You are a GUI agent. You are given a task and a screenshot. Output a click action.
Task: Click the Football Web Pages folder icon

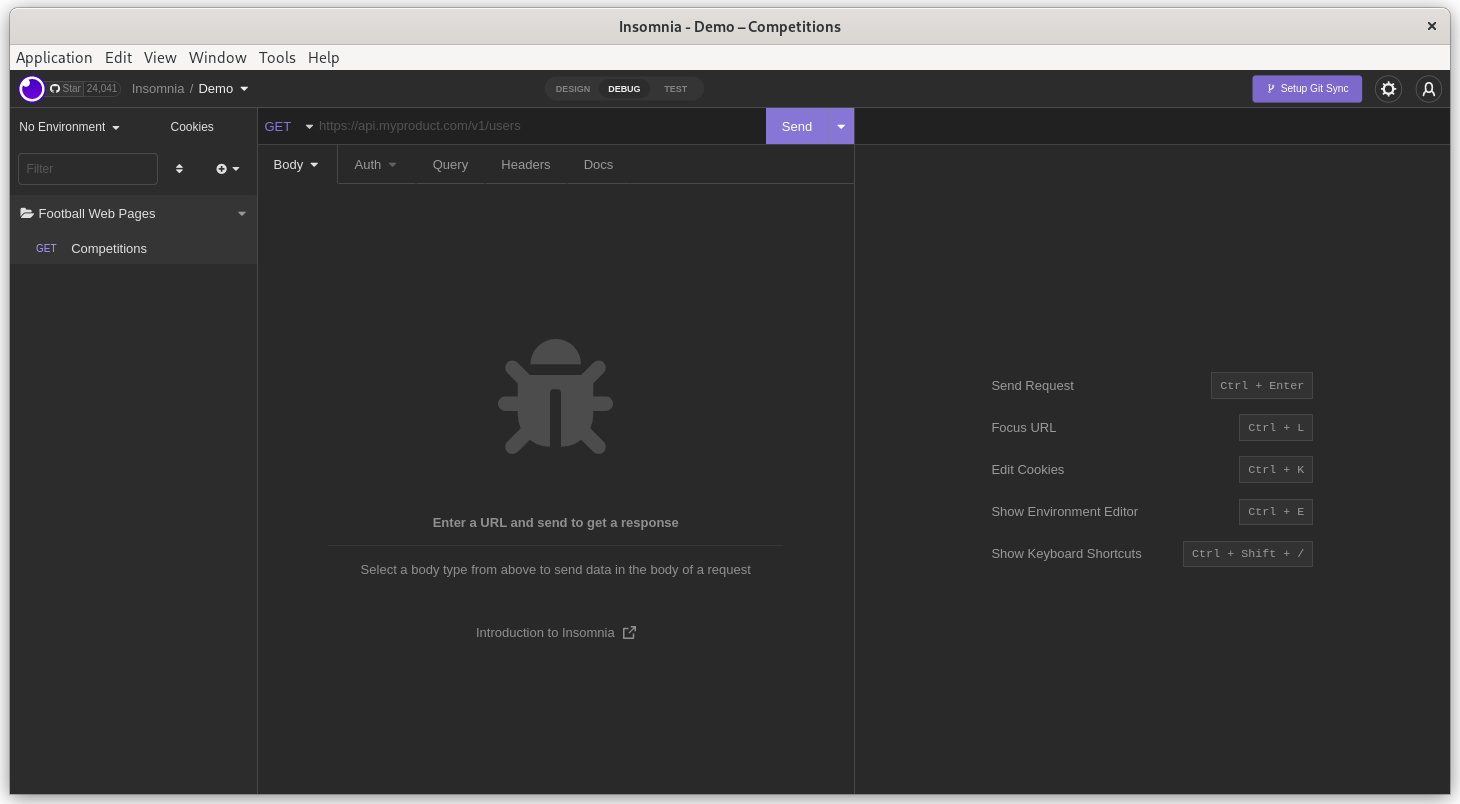pyautogui.click(x=27, y=214)
